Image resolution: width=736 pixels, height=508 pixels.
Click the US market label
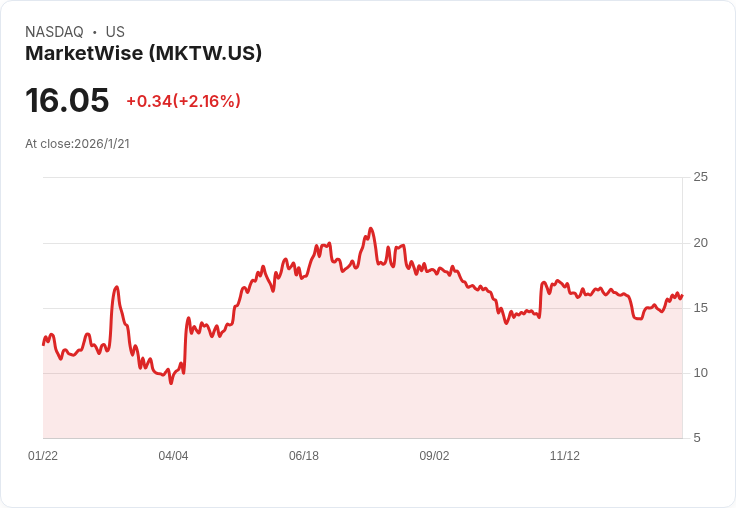pos(115,32)
